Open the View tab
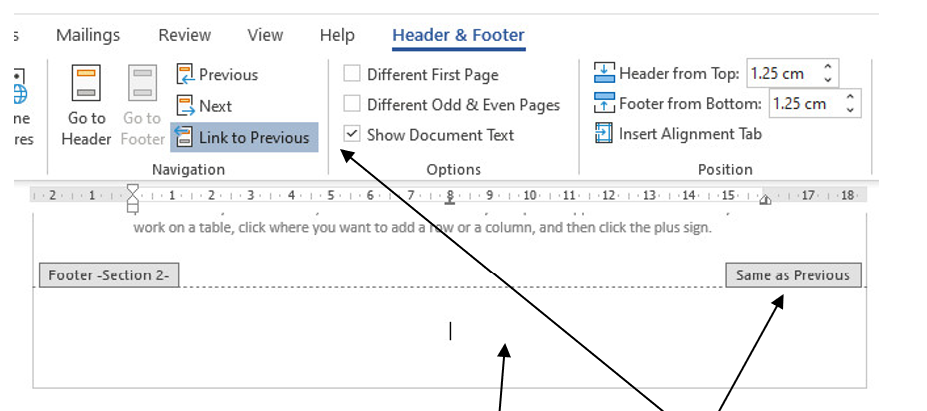927x411 pixels. coord(265,35)
